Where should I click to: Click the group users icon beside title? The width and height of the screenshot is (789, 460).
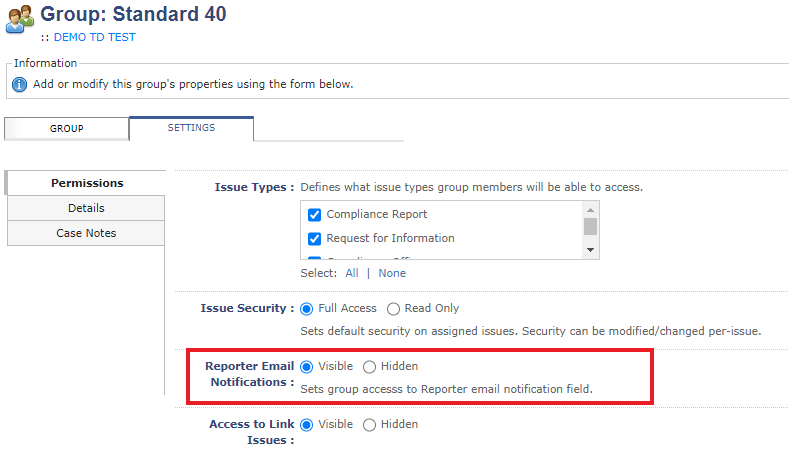click(20, 19)
